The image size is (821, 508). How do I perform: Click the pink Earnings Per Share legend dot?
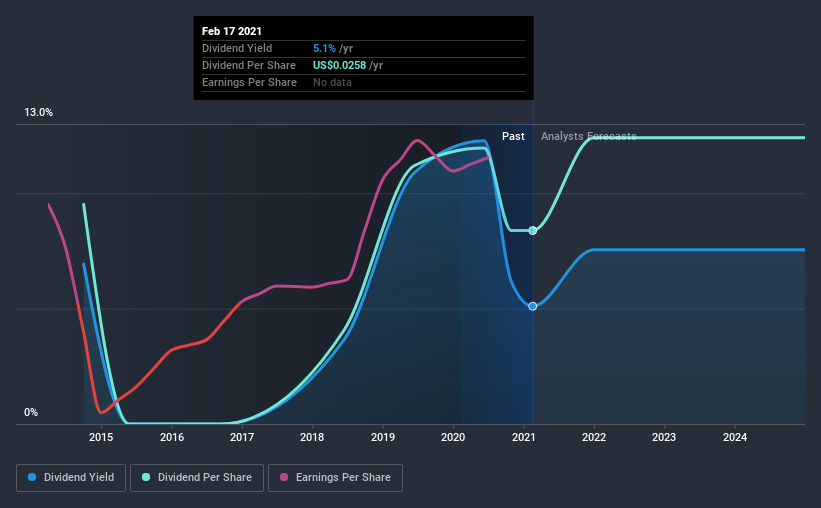click(x=284, y=477)
